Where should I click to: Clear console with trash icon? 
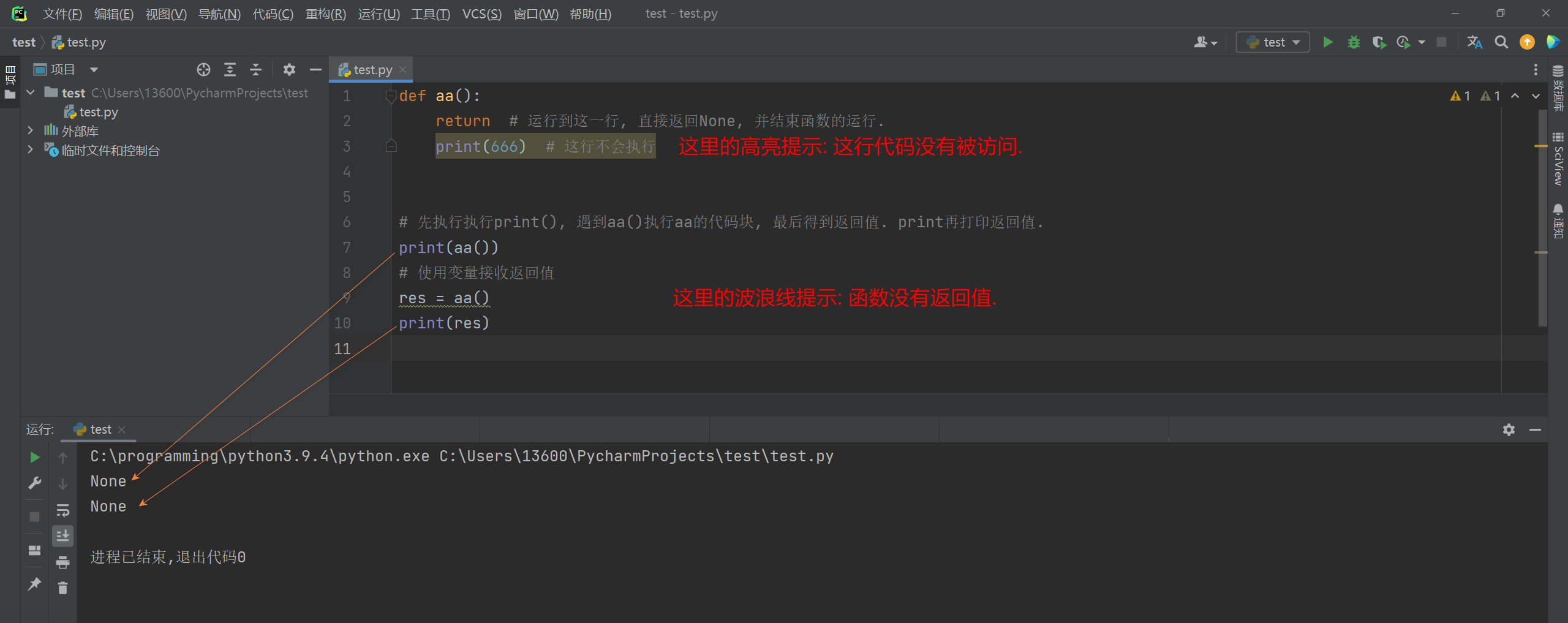62,588
